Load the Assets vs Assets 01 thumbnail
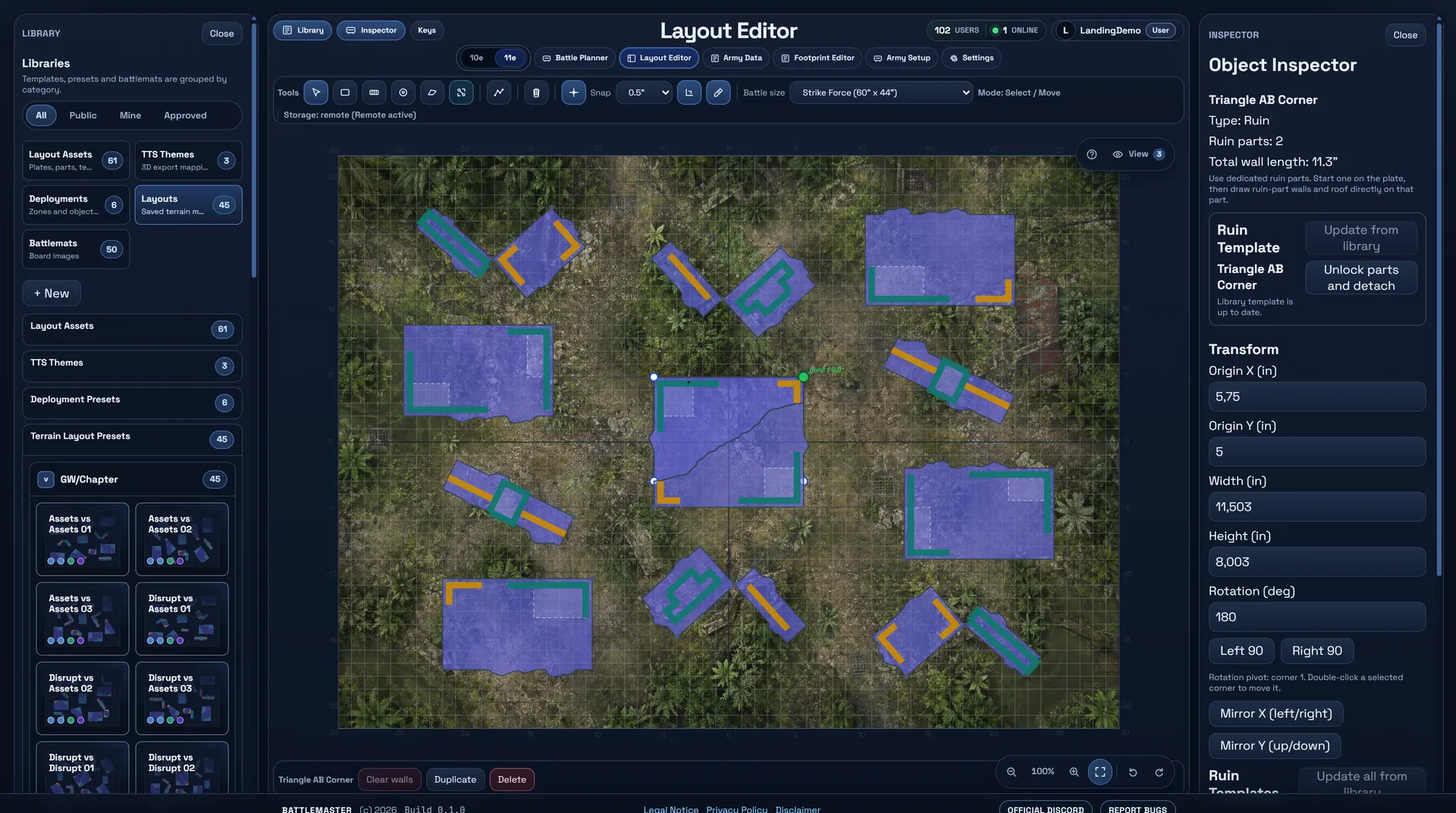The image size is (1456, 813). tap(83, 539)
